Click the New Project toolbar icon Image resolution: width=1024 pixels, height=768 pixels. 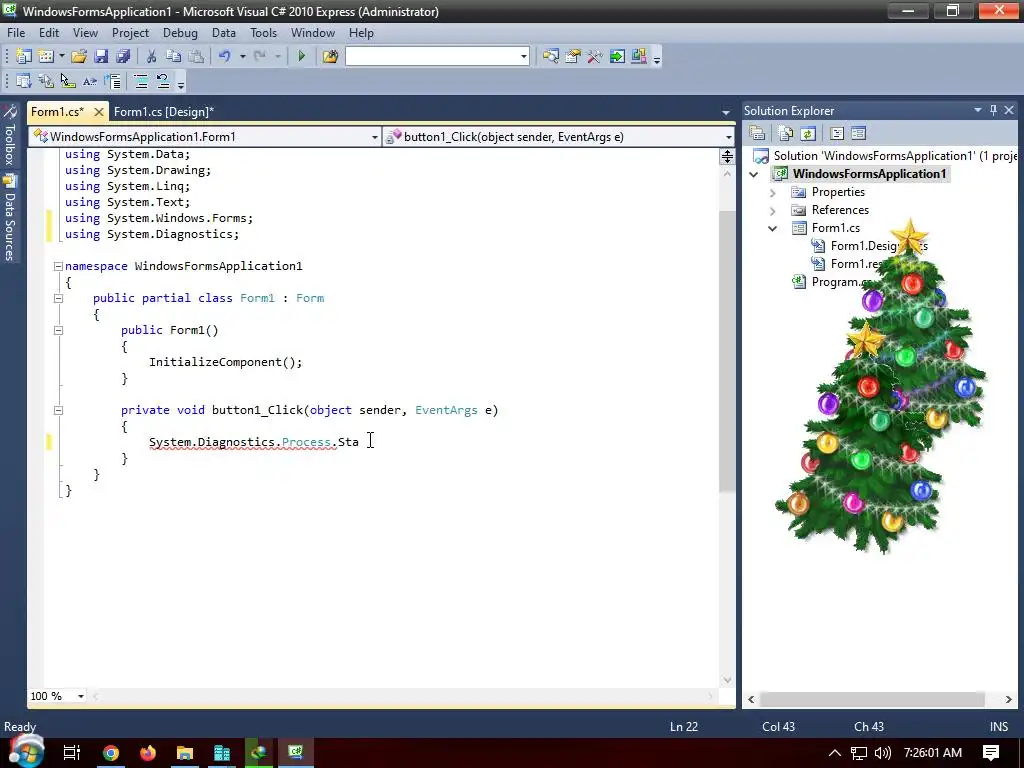[24, 56]
